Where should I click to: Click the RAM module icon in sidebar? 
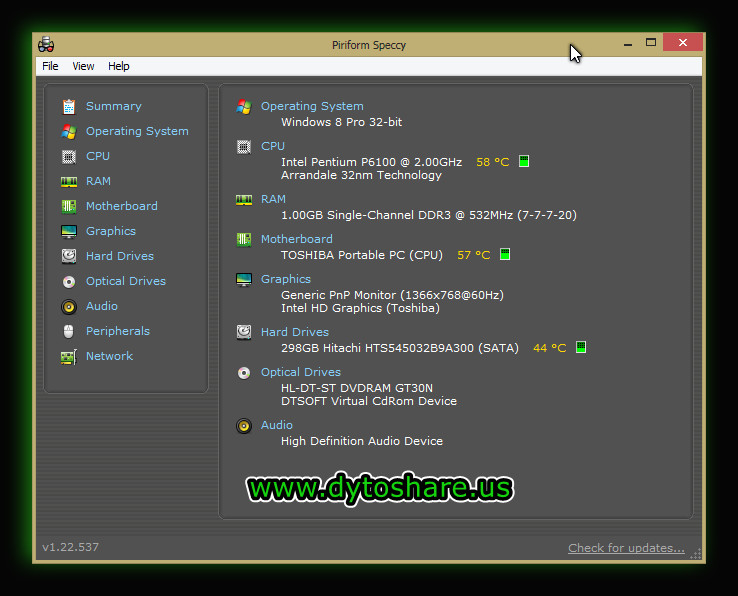[69, 182]
